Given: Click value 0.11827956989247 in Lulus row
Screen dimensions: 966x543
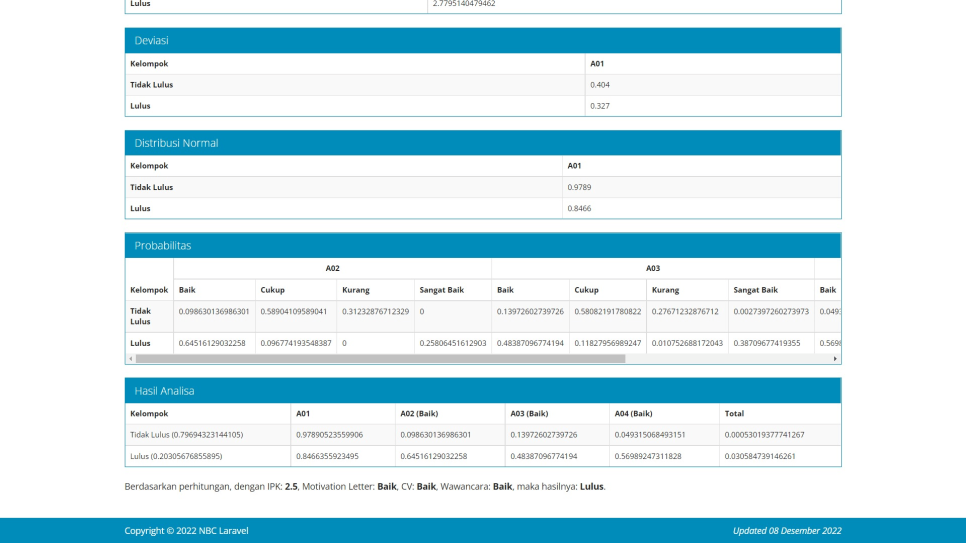Looking at the screenshot, I should [607, 343].
